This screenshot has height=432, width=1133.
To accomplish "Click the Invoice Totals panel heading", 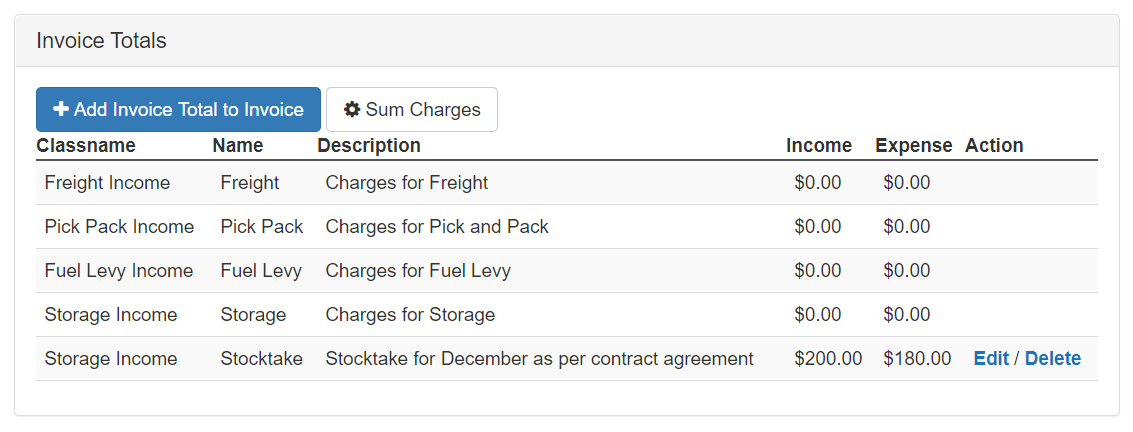I will click(x=101, y=41).
